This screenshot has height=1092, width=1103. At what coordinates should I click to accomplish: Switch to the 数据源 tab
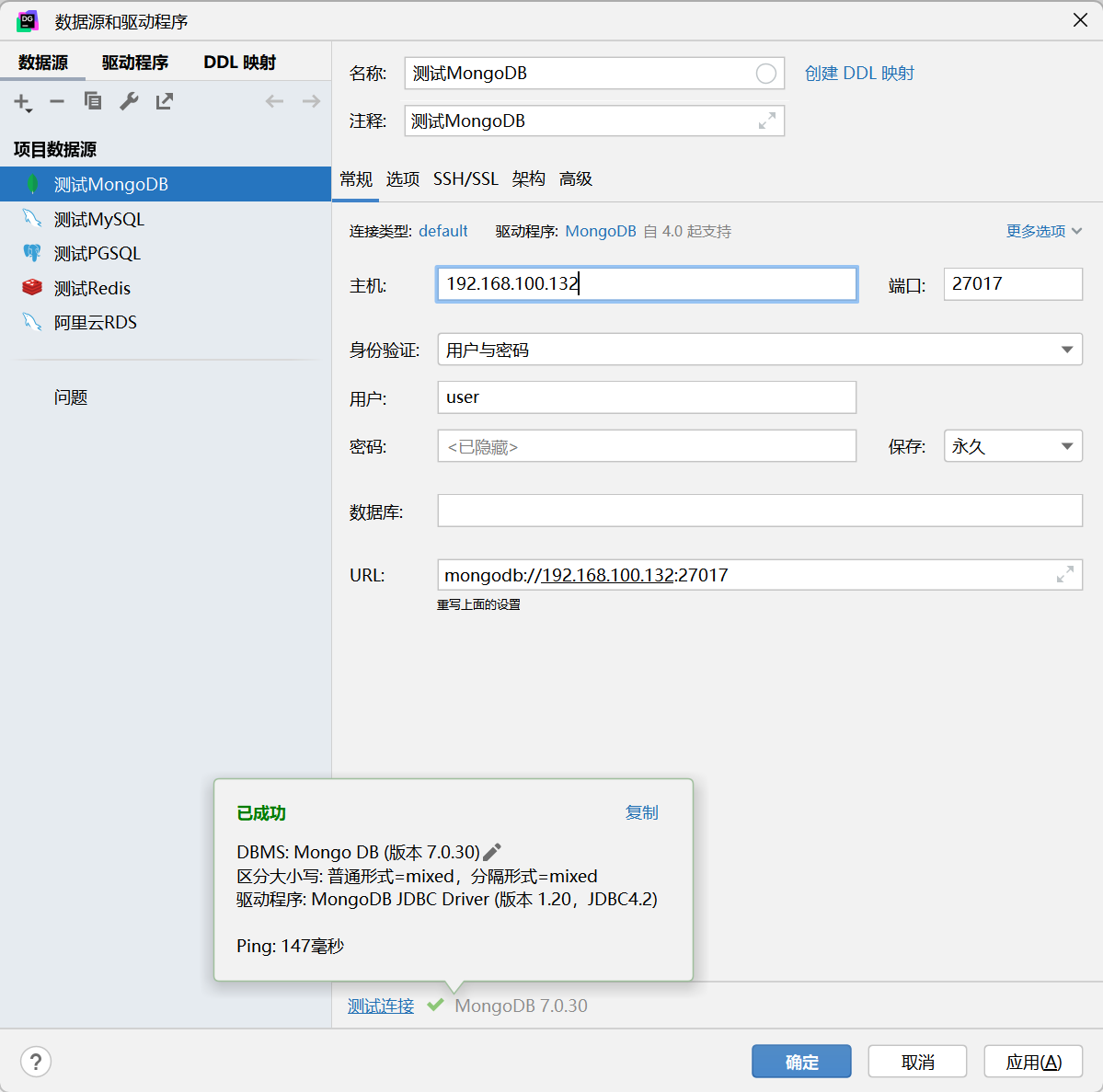coord(43,63)
